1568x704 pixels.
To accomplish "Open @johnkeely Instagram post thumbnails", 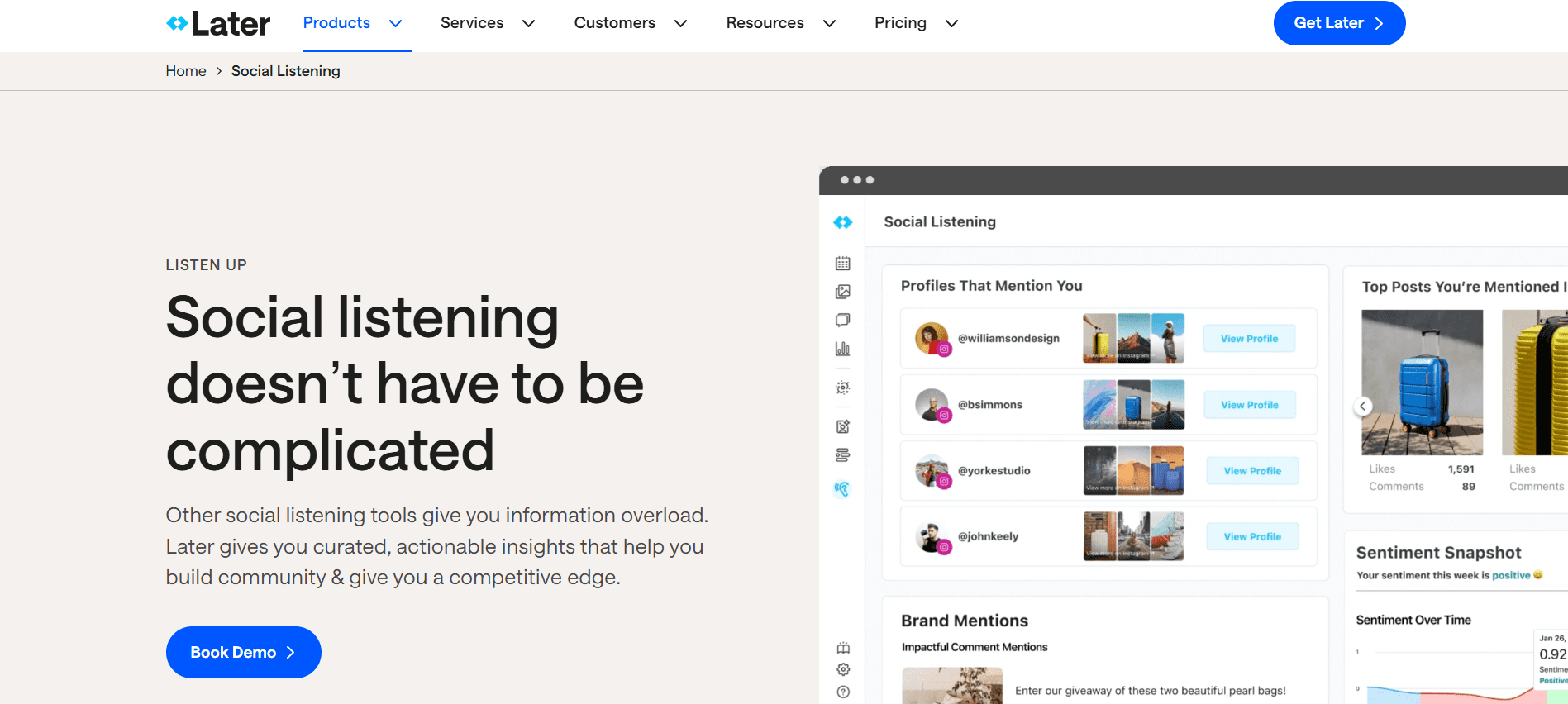I will click(x=1133, y=536).
